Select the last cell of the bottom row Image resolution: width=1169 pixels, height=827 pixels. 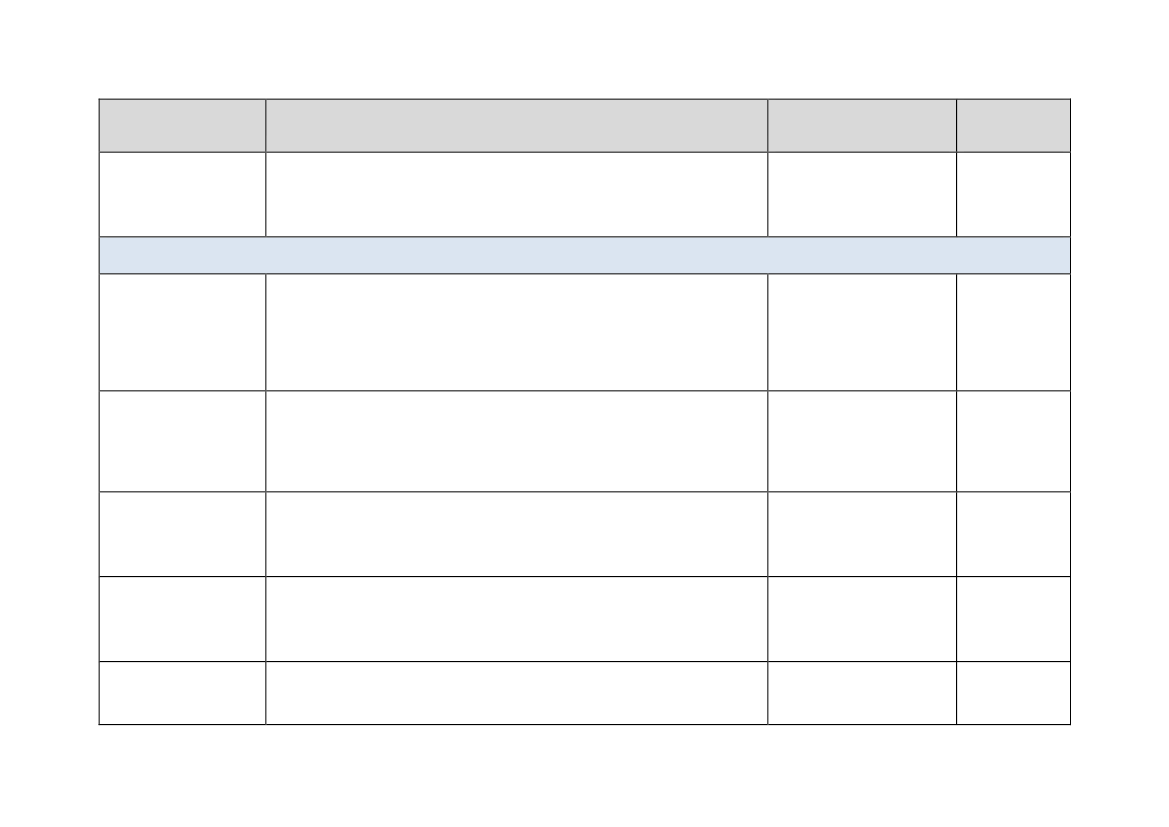pos(1013,693)
